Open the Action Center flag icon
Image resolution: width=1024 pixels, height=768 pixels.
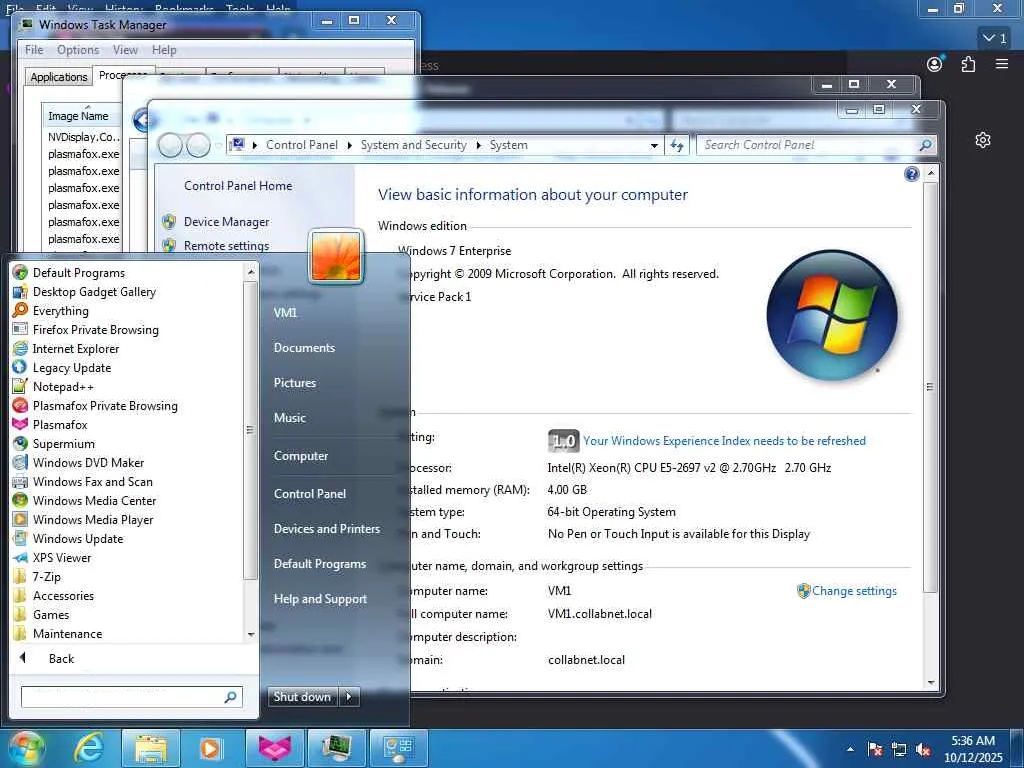(x=875, y=750)
